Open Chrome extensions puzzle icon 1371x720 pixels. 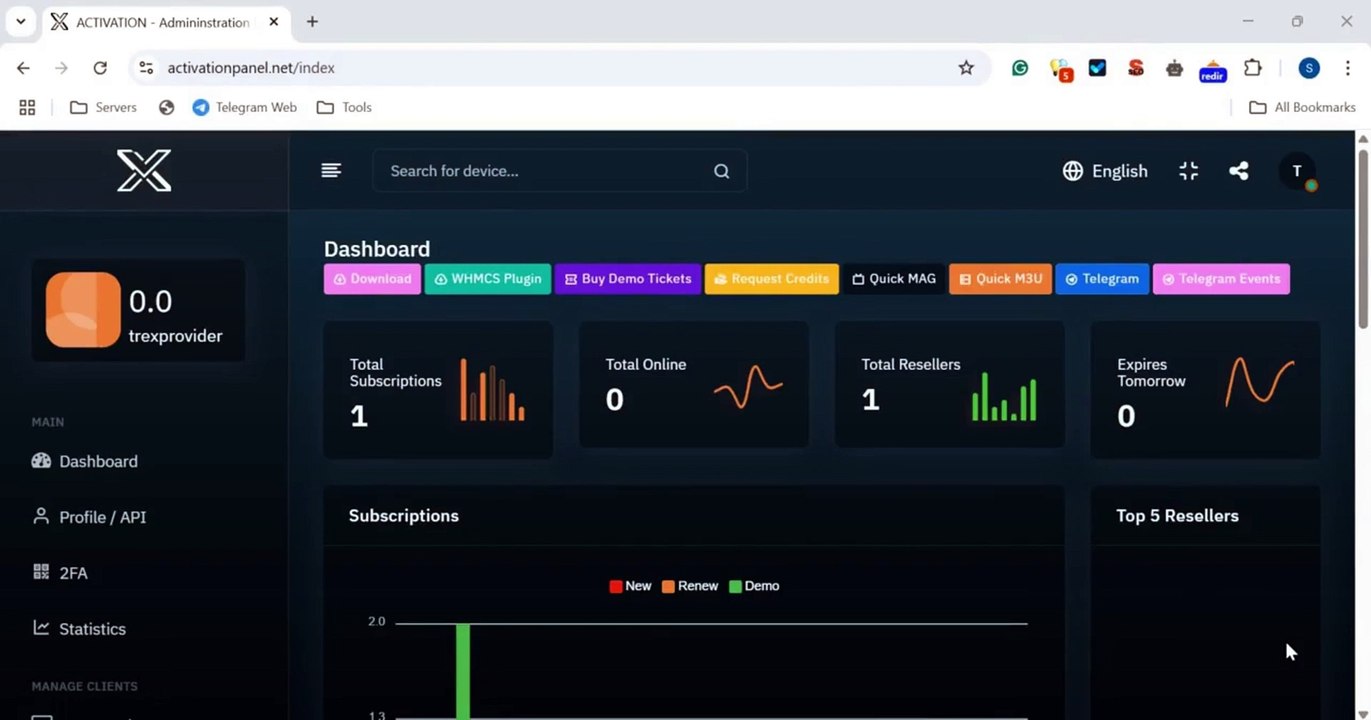[1252, 68]
